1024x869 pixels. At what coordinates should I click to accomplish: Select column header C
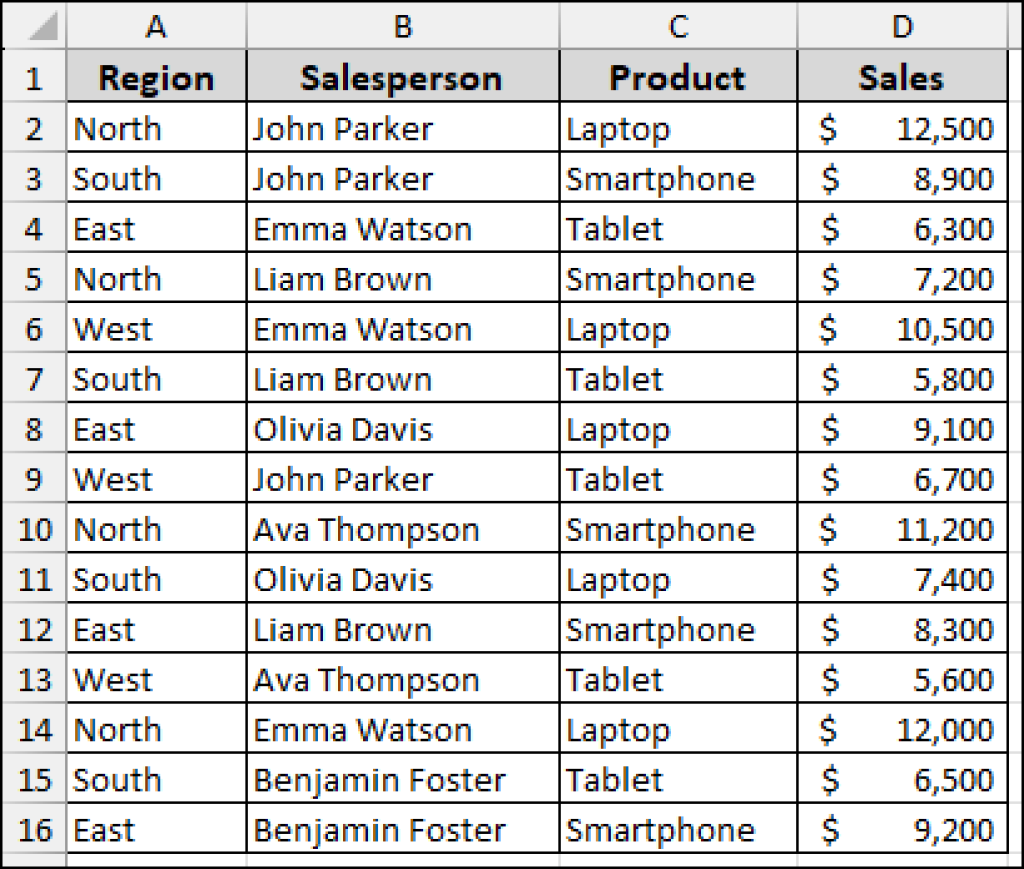677,27
